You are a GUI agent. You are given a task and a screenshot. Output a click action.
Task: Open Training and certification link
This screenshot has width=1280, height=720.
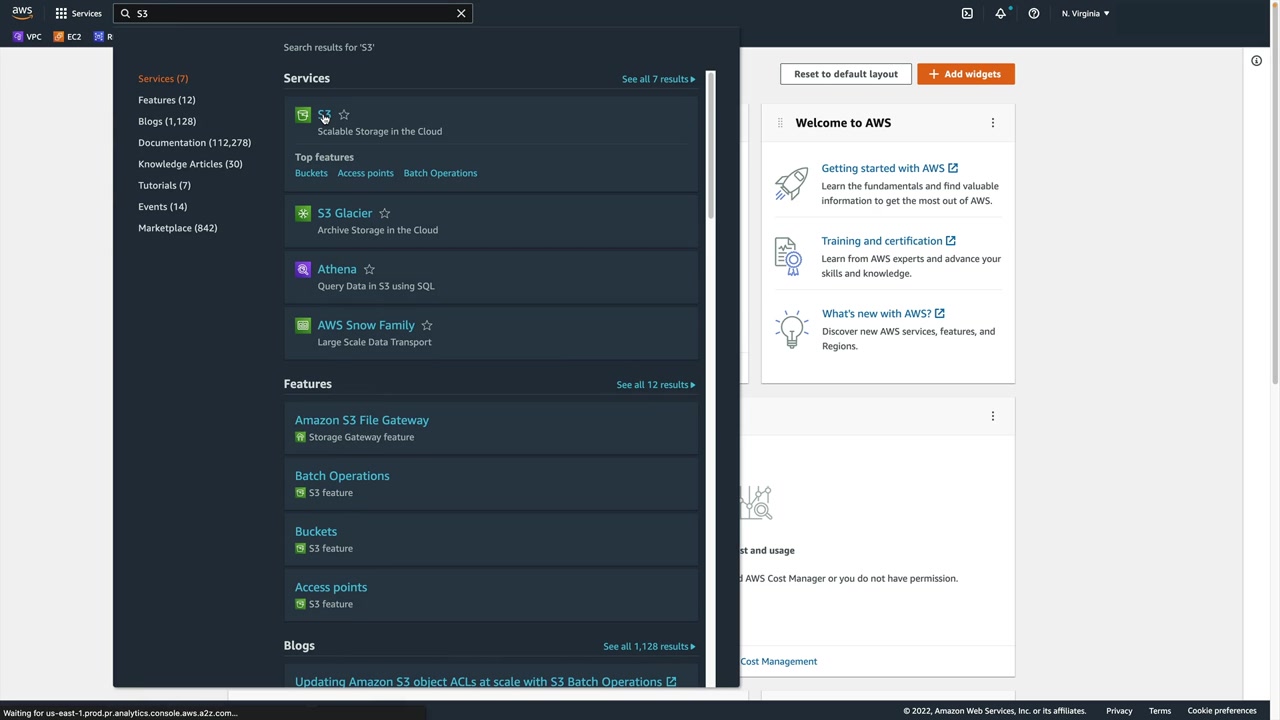click(888, 241)
